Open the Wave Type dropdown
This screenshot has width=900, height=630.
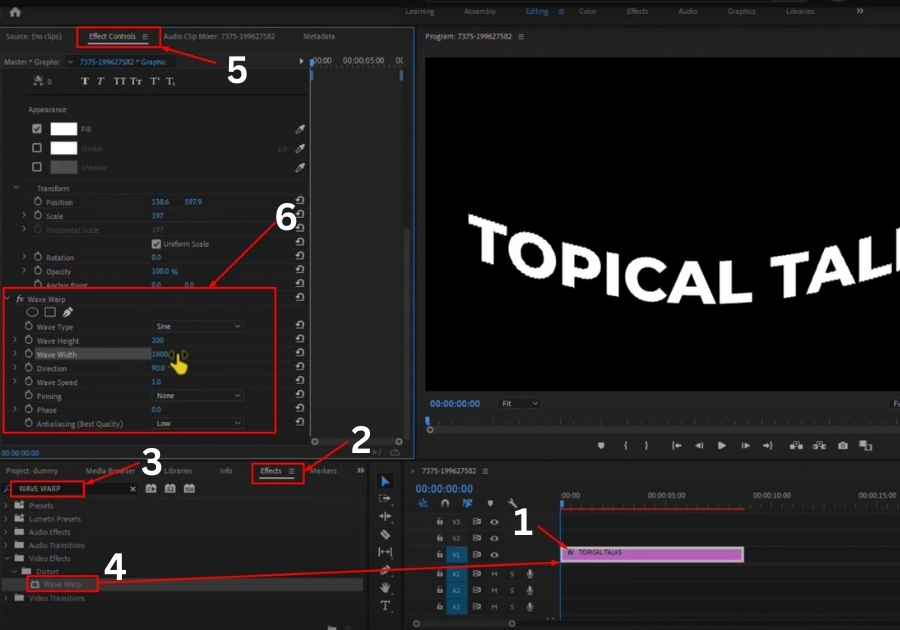[x=198, y=326]
